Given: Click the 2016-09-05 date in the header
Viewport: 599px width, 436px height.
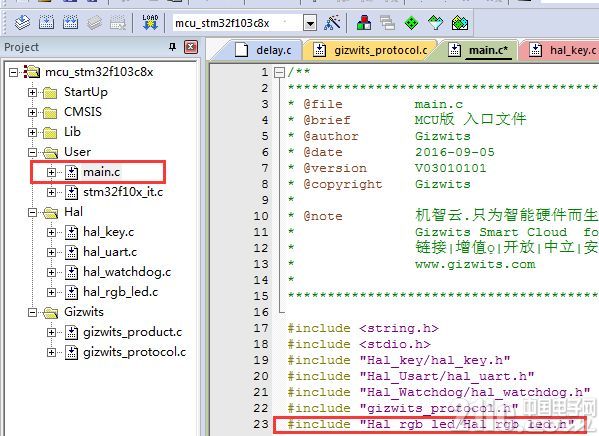Looking at the screenshot, I should tap(455, 152).
